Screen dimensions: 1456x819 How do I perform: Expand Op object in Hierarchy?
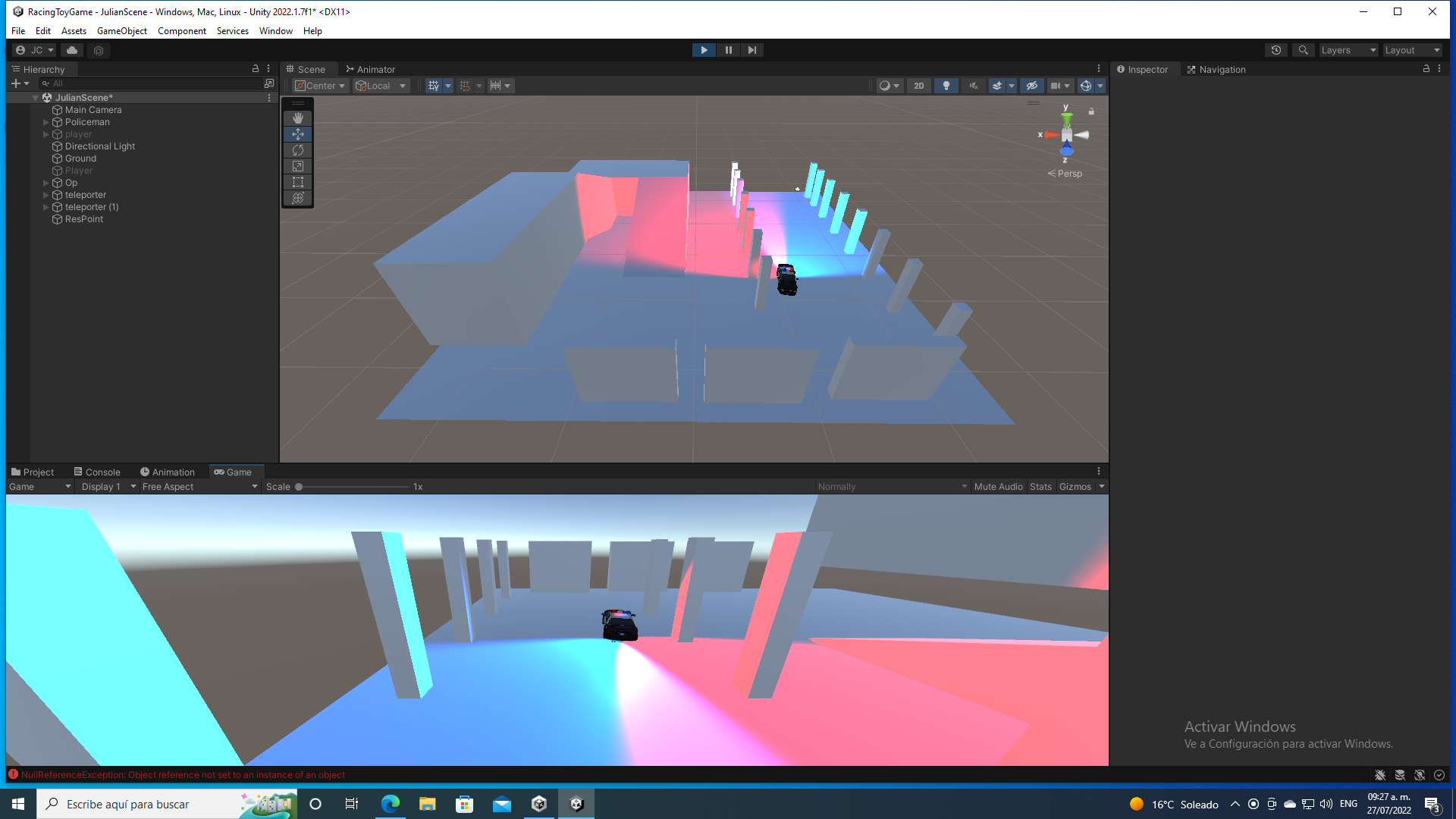46,183
